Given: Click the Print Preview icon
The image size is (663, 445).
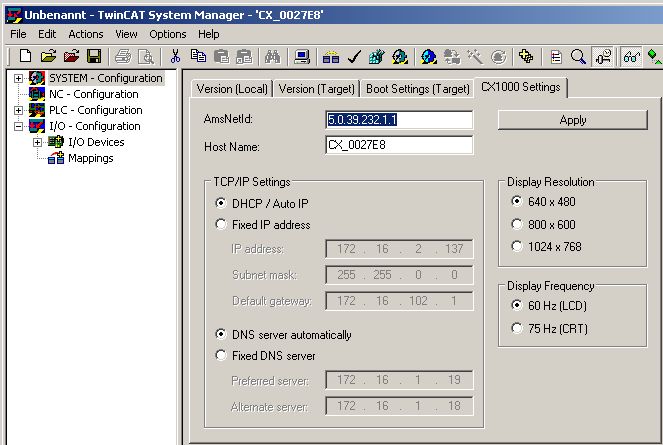Looking at the screenshot, I should (x=146, y=56).
